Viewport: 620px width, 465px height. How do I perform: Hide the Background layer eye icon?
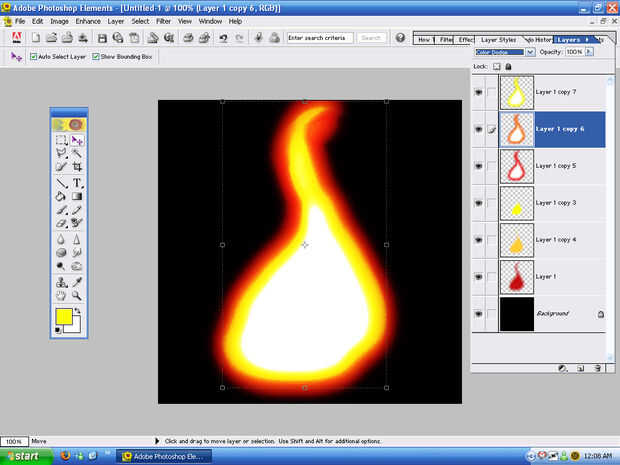[x=478, y=314]
